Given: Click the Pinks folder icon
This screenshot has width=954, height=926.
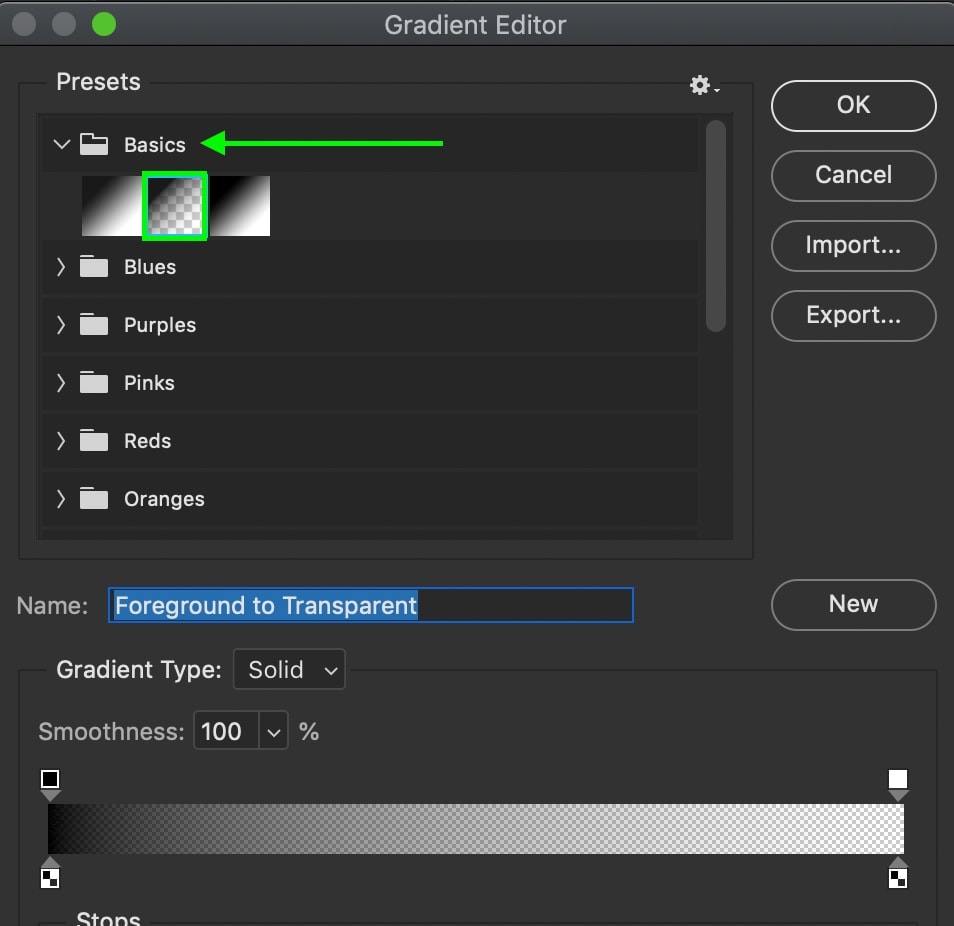Looking at the screenshot, I should [x=94, y=383].
